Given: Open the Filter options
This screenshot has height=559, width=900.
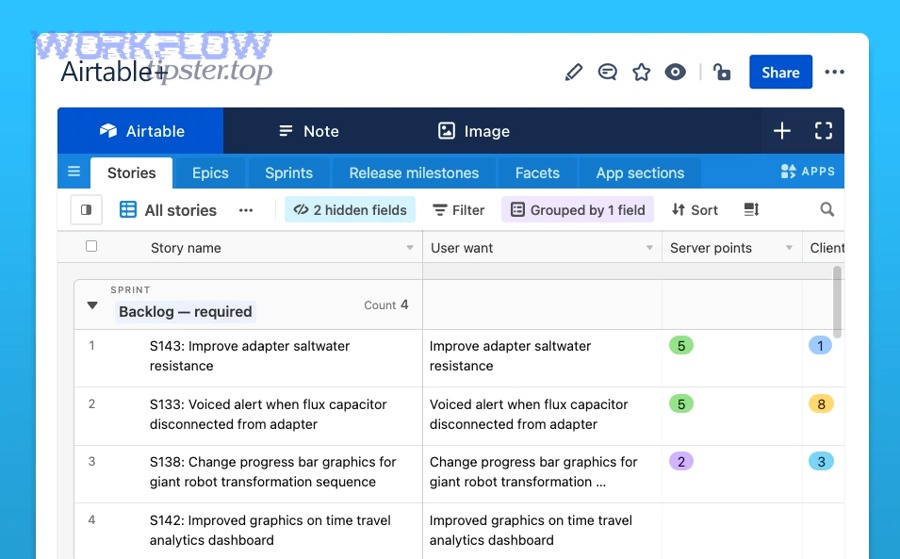Looking at the screenshot, I should point(459,210).
